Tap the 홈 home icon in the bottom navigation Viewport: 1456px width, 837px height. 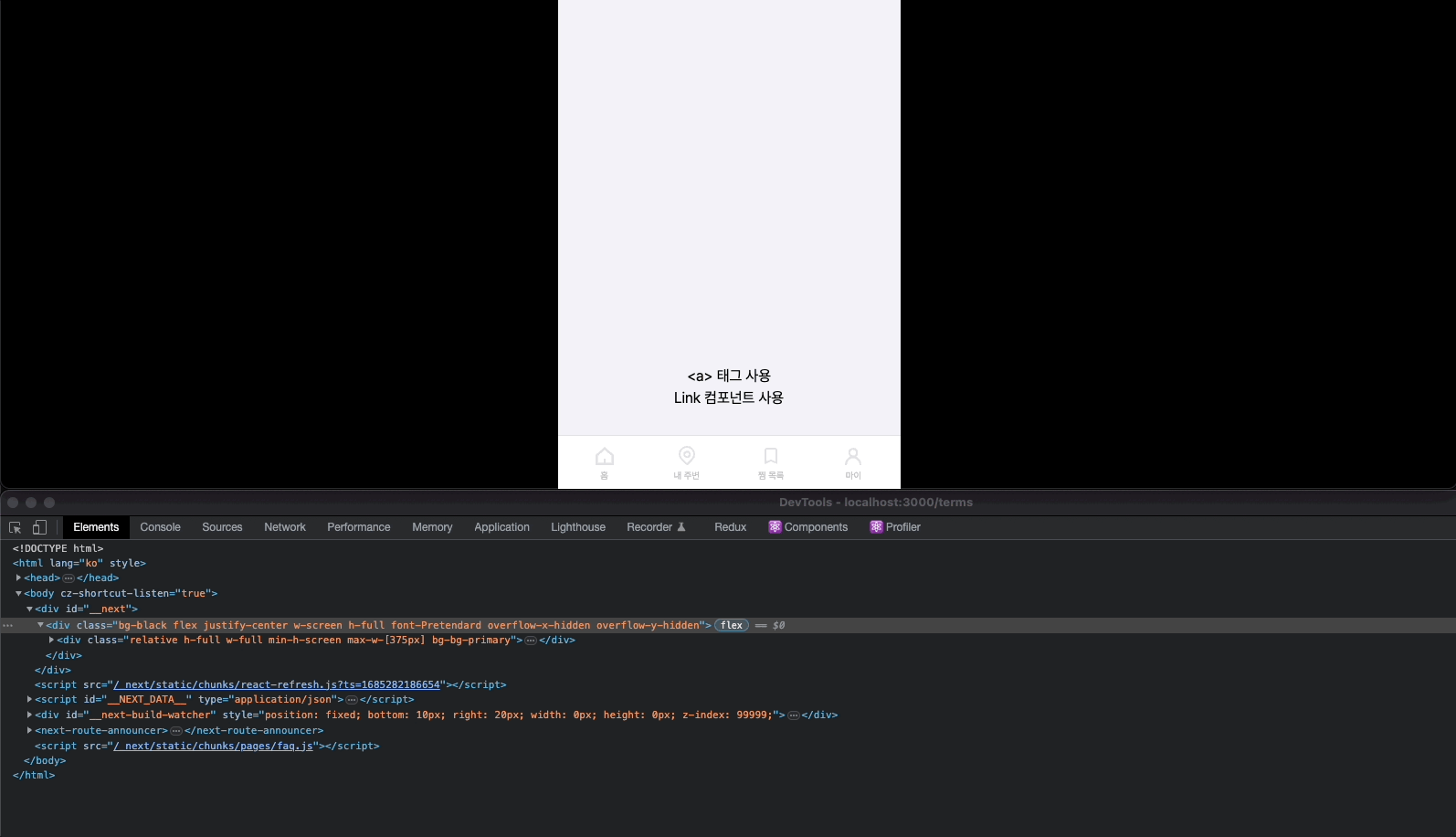[x=604, y=462]
